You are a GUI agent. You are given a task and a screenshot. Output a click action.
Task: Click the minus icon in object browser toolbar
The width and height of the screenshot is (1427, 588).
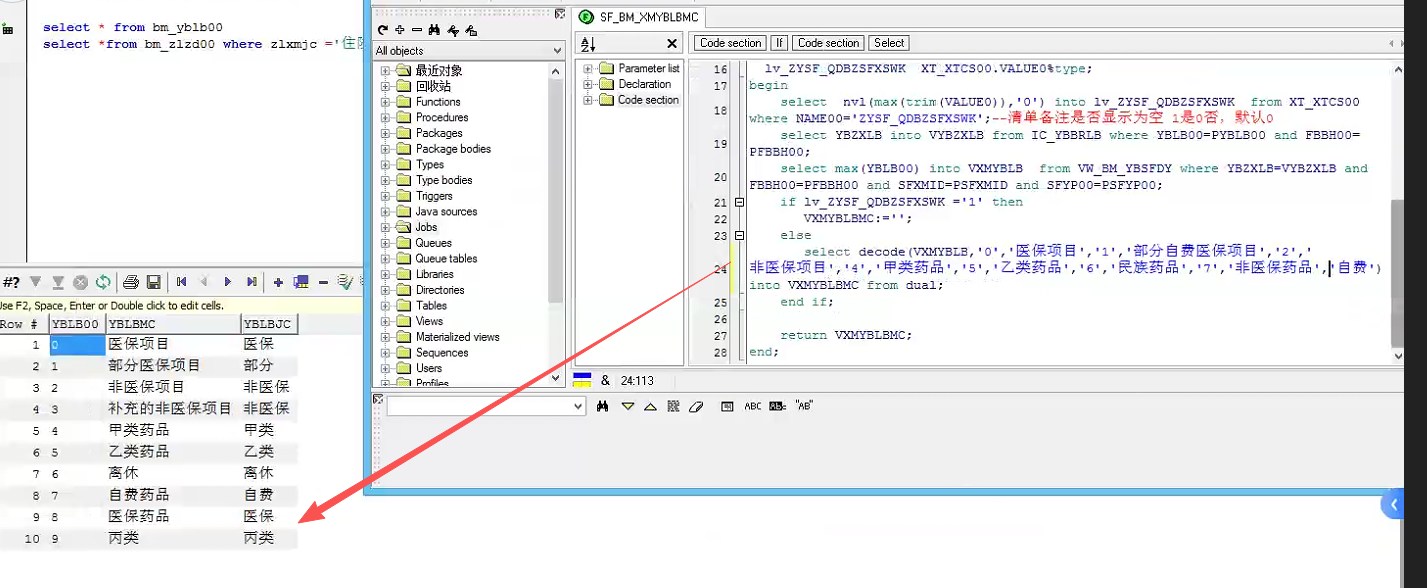(x=417, y=30)
